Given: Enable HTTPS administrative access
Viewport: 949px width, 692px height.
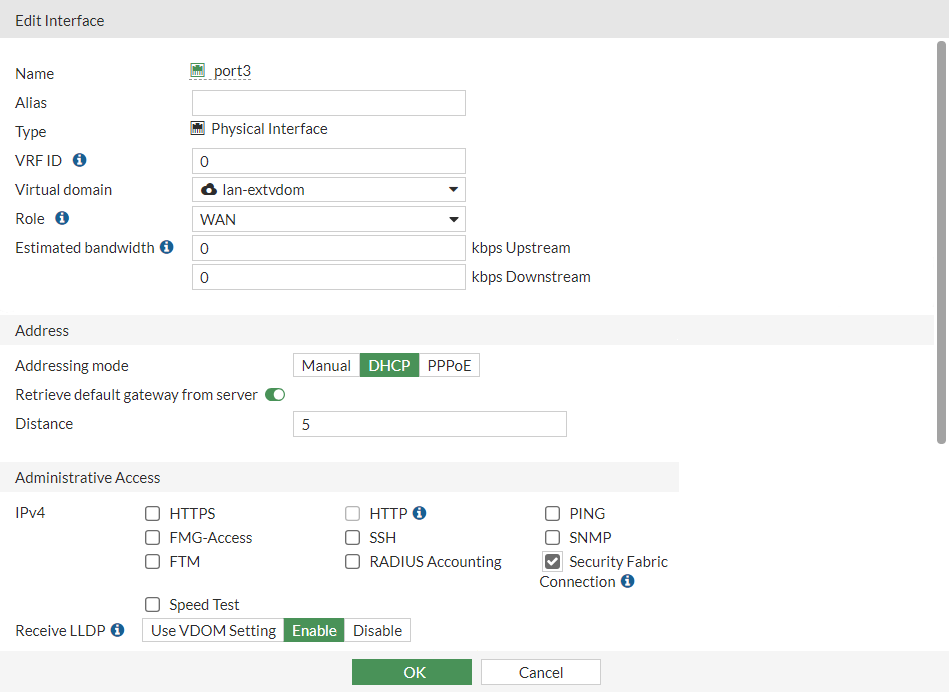Looking at the screenshot, I should point(152,513).
